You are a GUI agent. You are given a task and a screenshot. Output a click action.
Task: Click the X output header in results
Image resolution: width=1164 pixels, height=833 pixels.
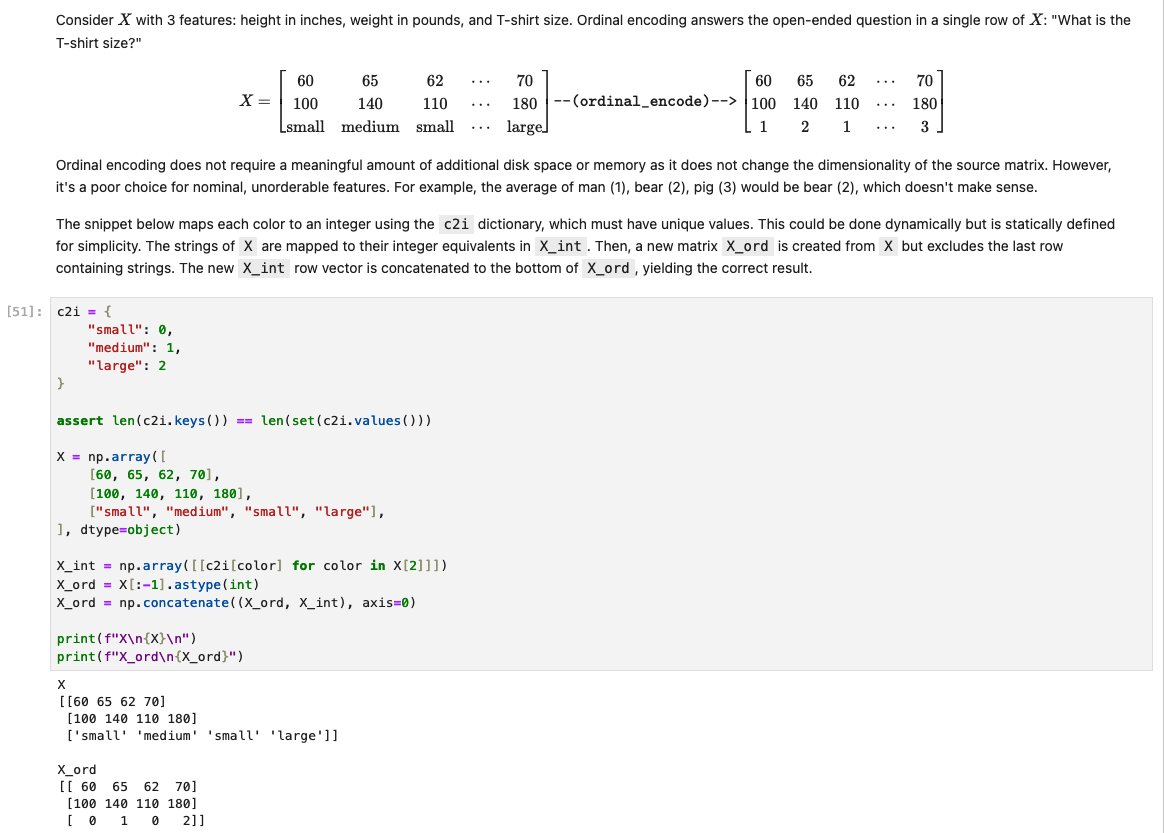pyautogui.click(x=61, y=684)
